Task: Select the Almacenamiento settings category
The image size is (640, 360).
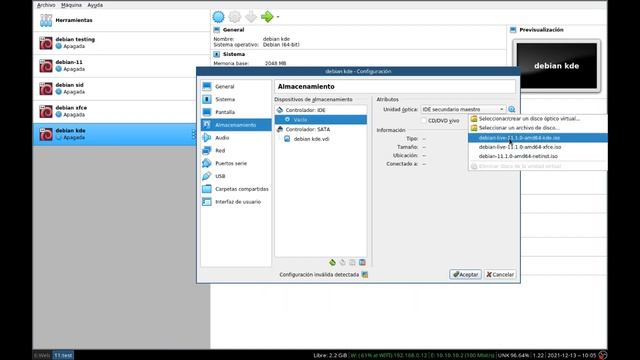Action: 236,125
